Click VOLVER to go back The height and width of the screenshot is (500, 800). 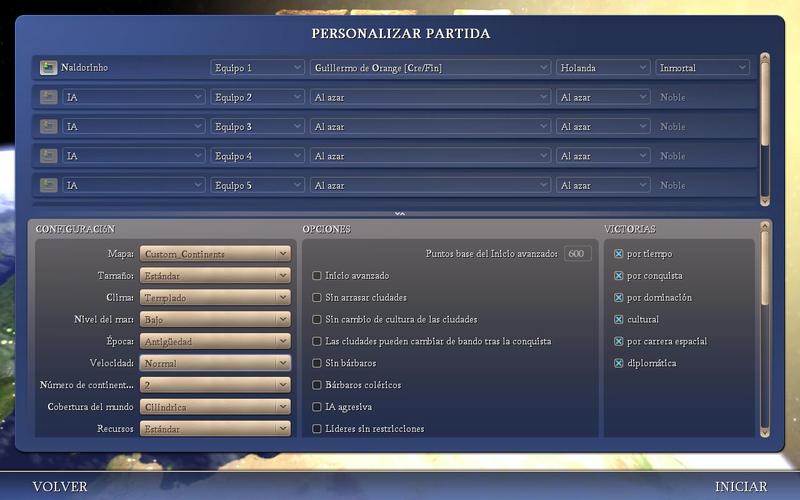point(60,487)
